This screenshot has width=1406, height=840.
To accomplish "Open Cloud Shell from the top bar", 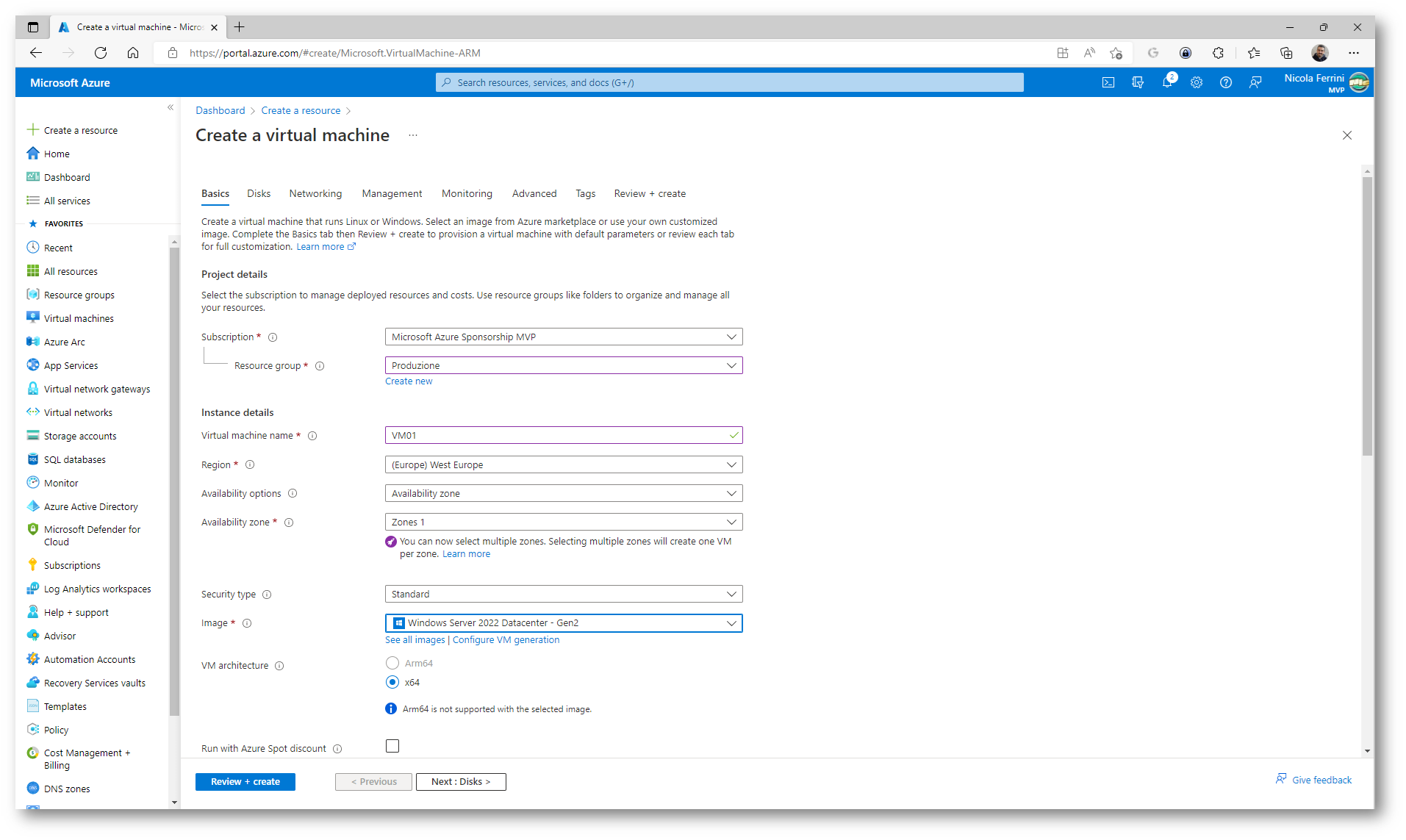I will (1108, 82).
